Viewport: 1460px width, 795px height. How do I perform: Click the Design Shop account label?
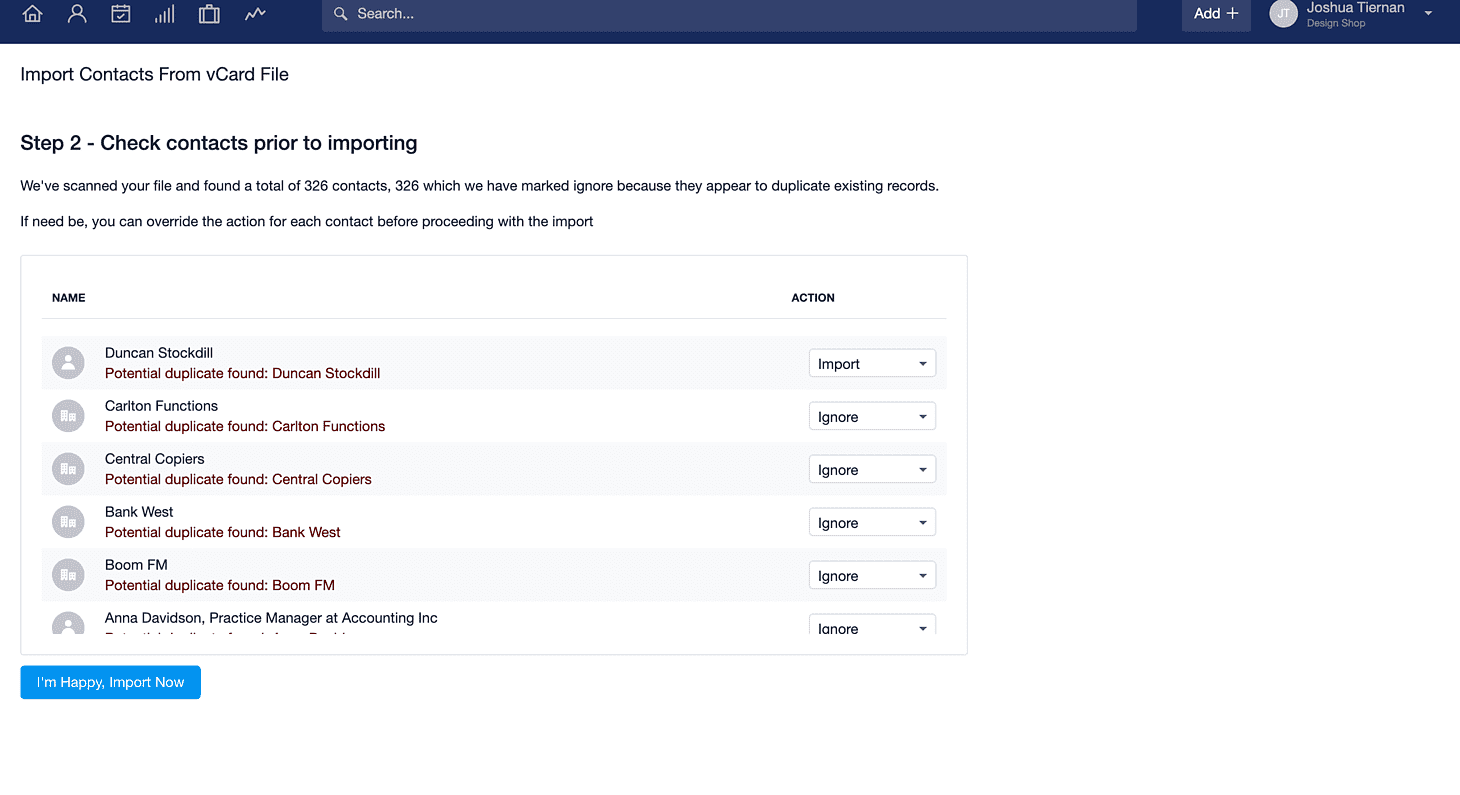point(1336,23)
